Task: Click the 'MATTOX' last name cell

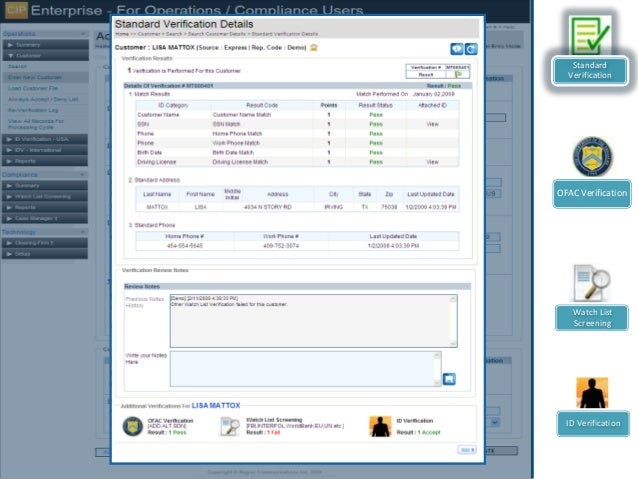Action: [x=157, y=207]
